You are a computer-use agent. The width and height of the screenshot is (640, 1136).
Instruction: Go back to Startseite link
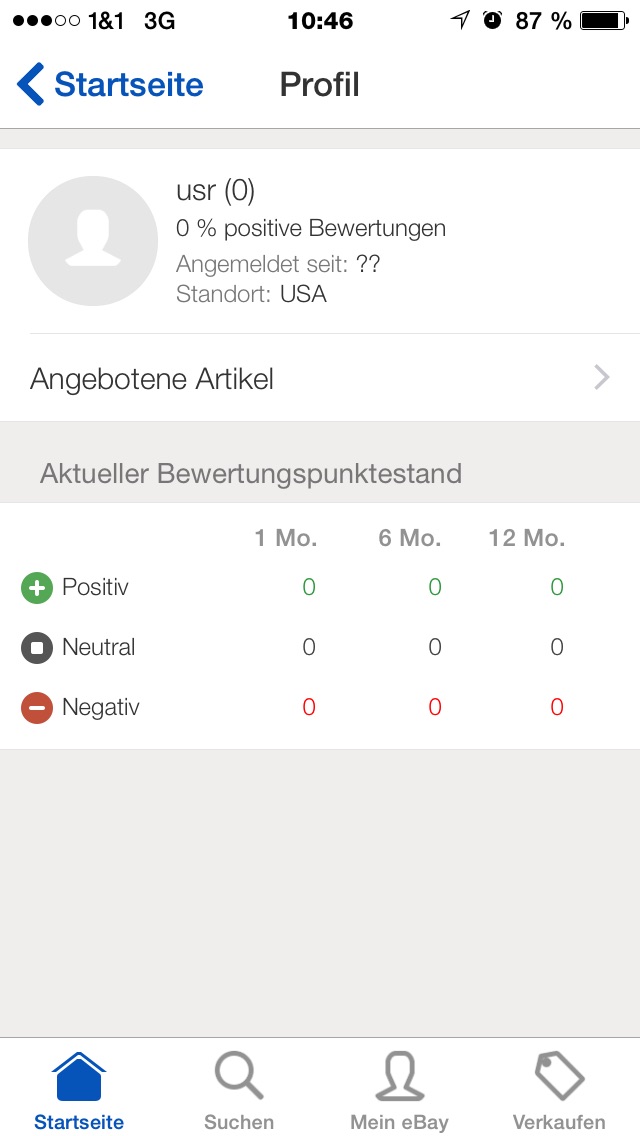pos(128,85)
